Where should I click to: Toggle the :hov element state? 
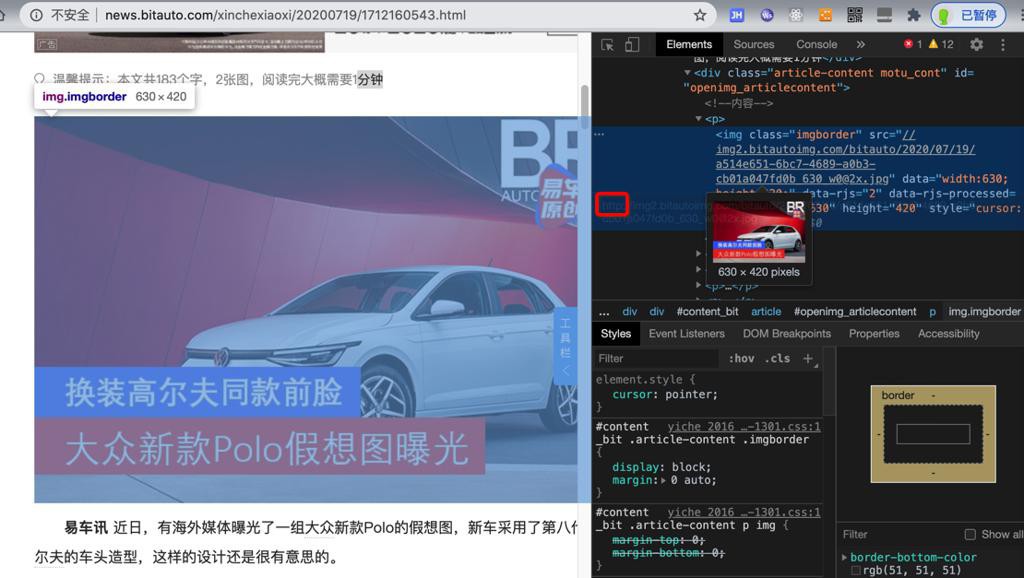(741, 359)
